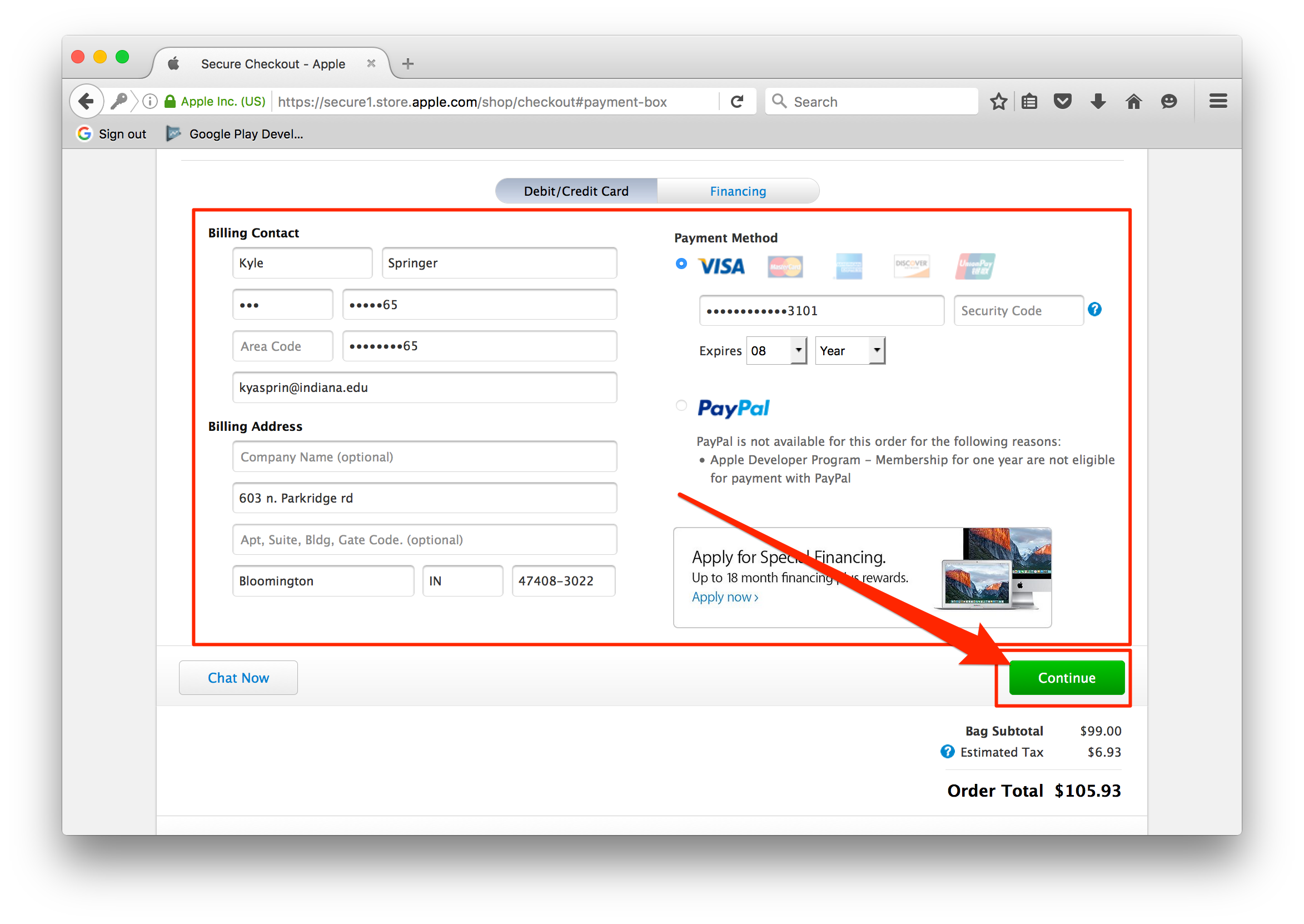Click the home icon in toolbar
This screenshot has width=1304, height=924.
(1133, 101)
